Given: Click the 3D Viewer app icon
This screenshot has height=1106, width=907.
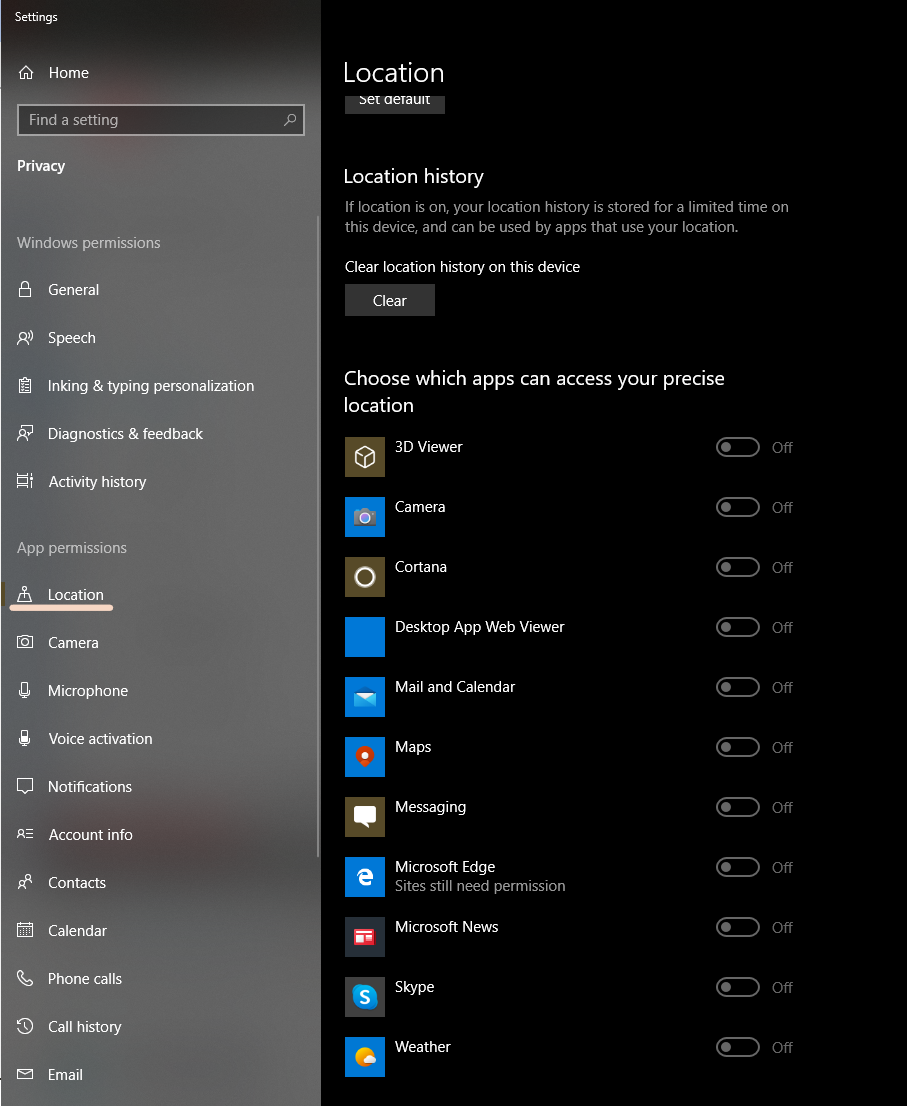Looking at the screenshot, I should pos(365,457).
